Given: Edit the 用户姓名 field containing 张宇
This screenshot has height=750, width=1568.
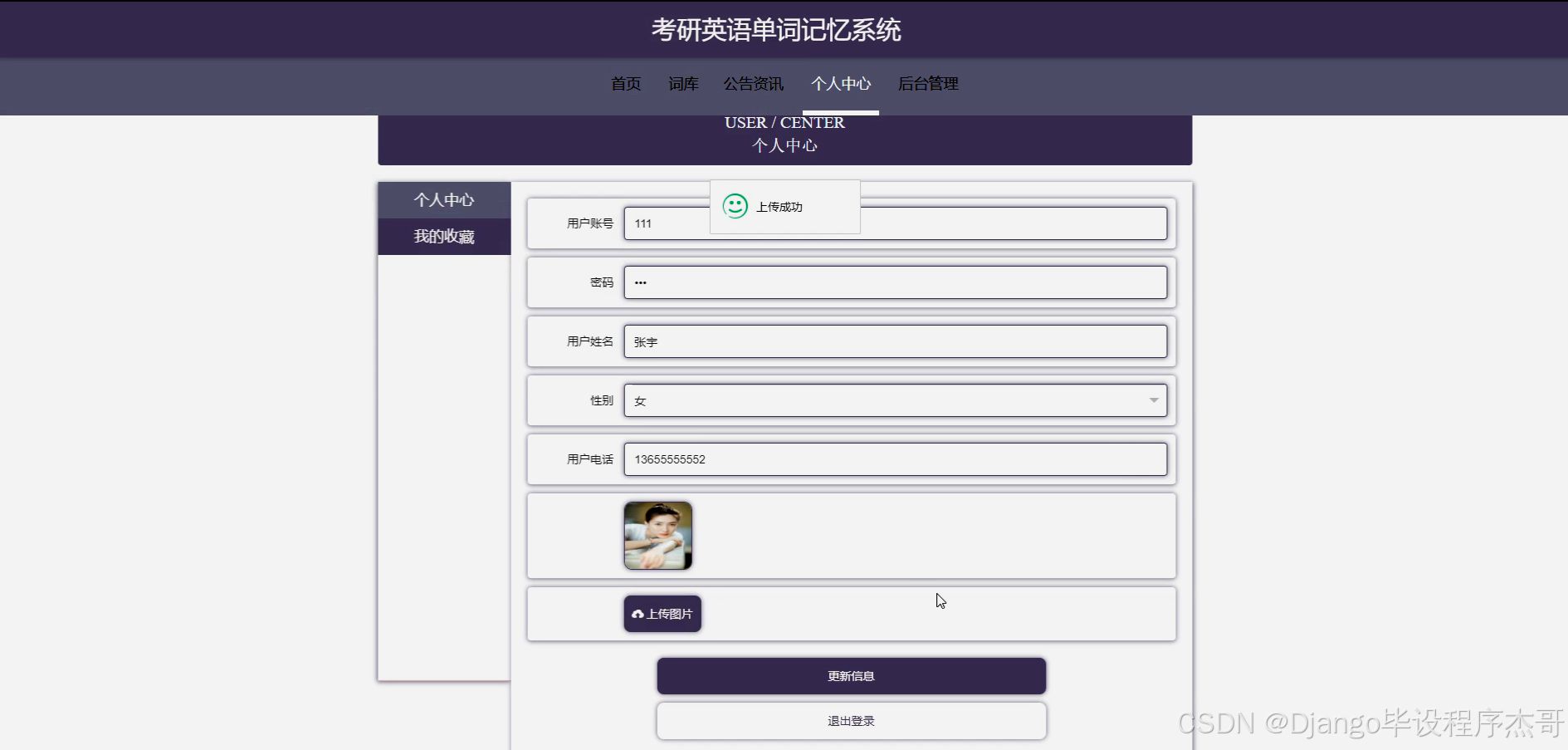Looking at the screenshot, I should tap(896, 341).
